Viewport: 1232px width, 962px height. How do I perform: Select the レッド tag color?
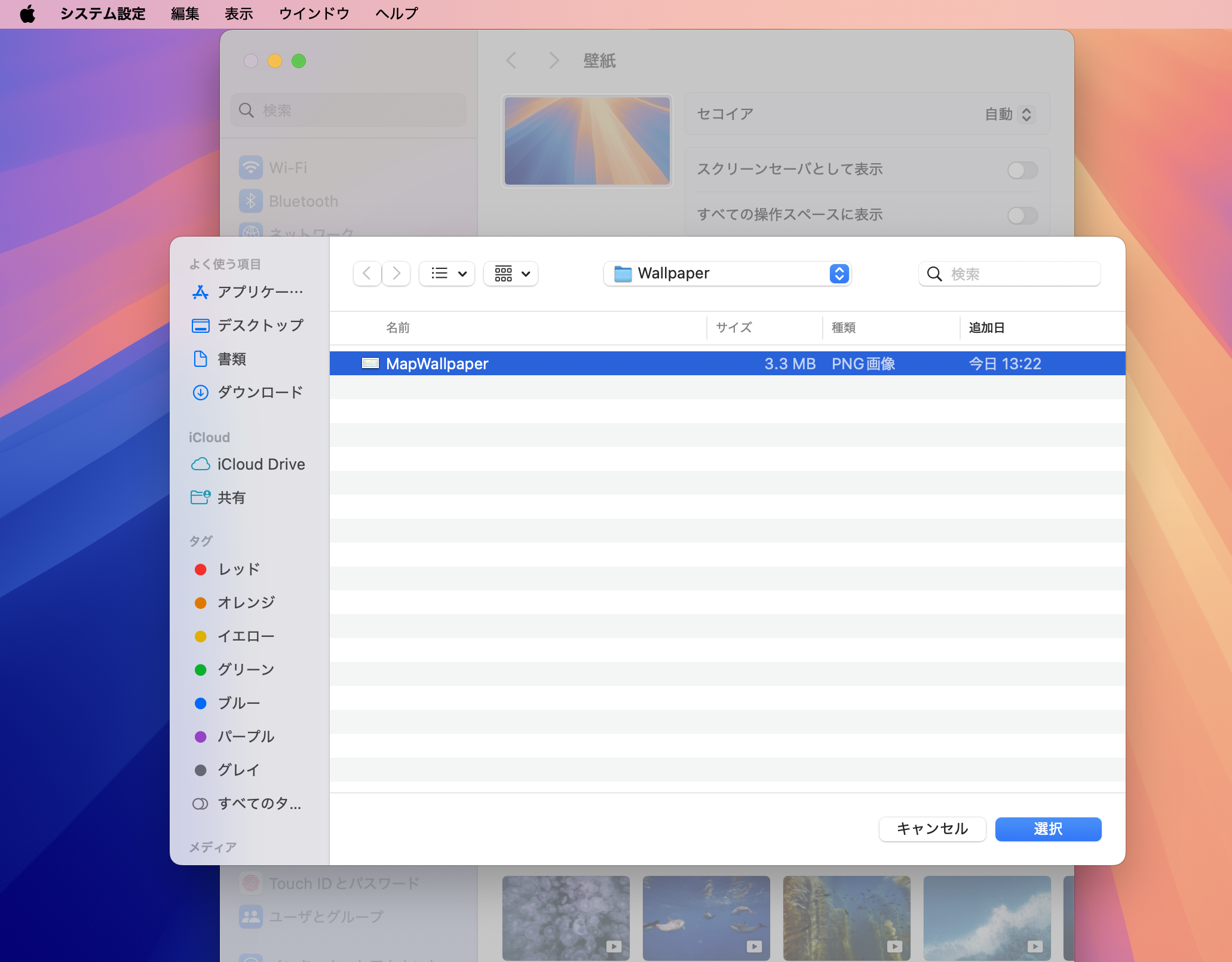tap(238, 569)
